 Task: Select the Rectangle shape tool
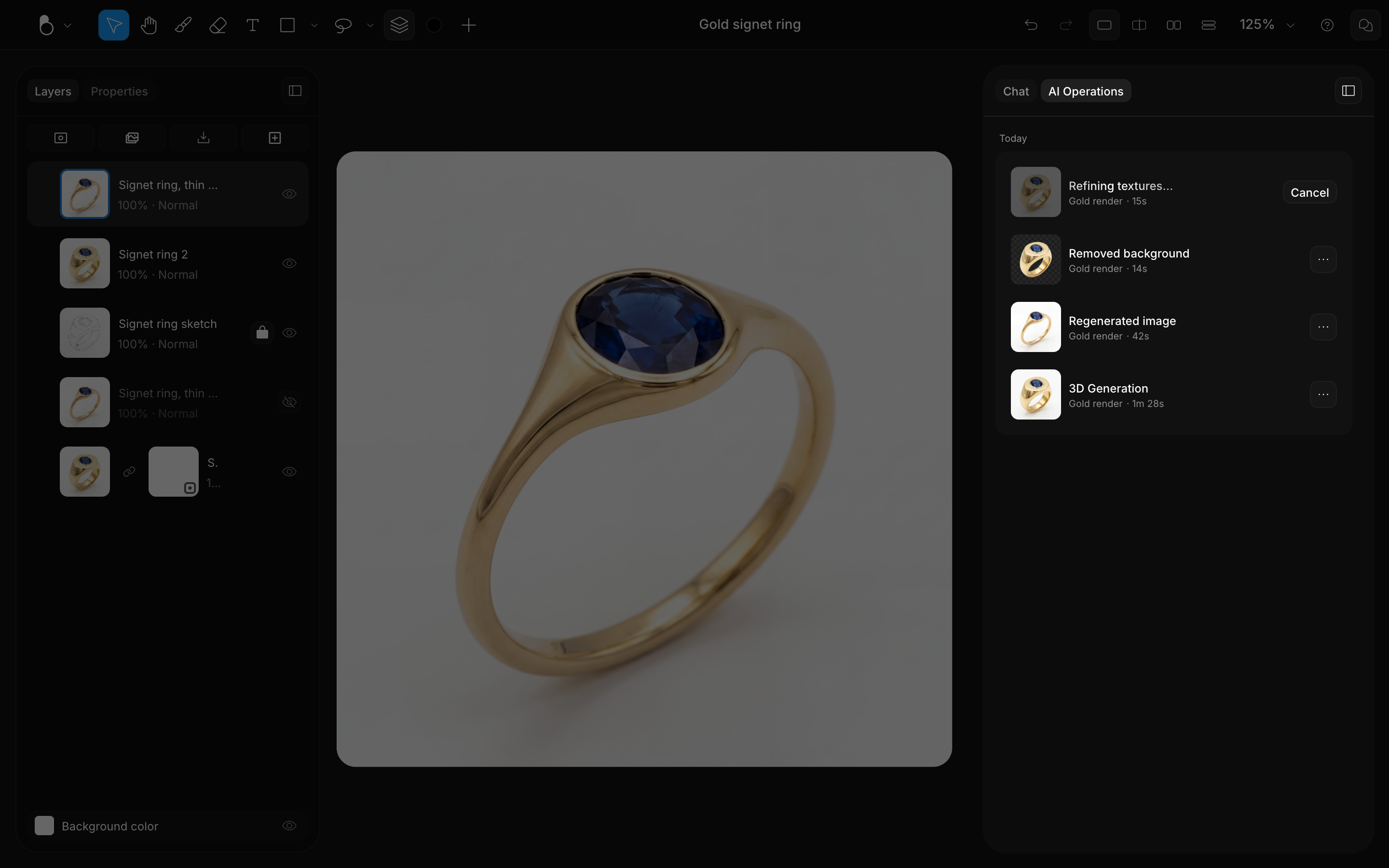(287, 25)
